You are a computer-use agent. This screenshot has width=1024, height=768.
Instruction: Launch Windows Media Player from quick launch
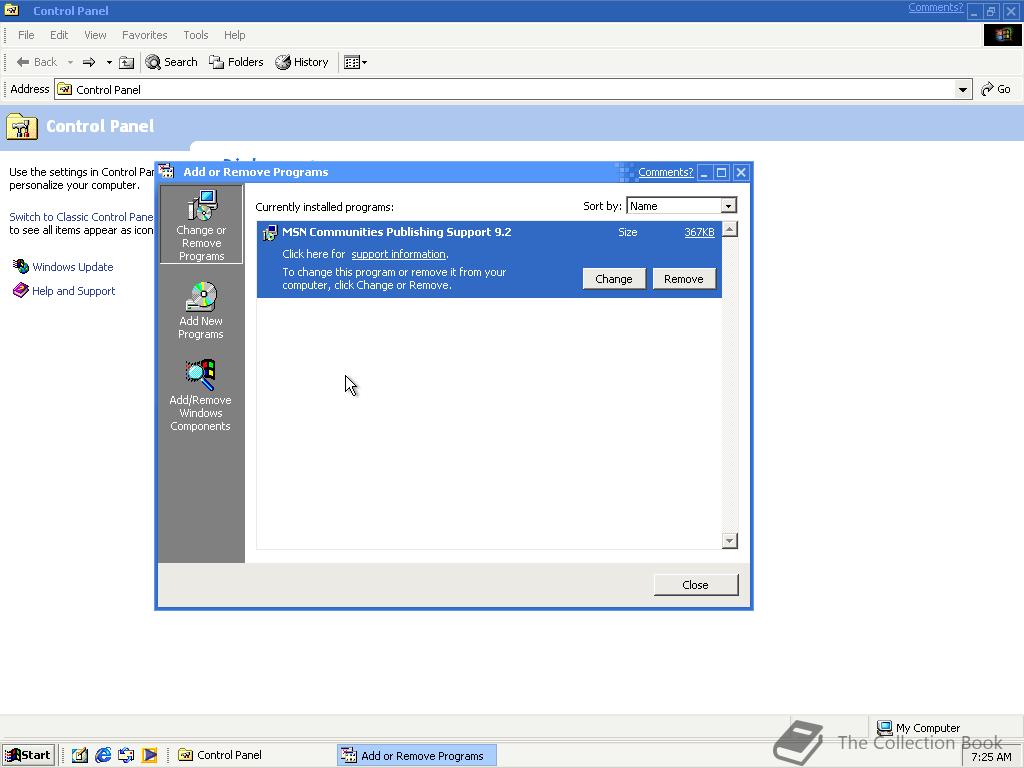click(150, 755)
